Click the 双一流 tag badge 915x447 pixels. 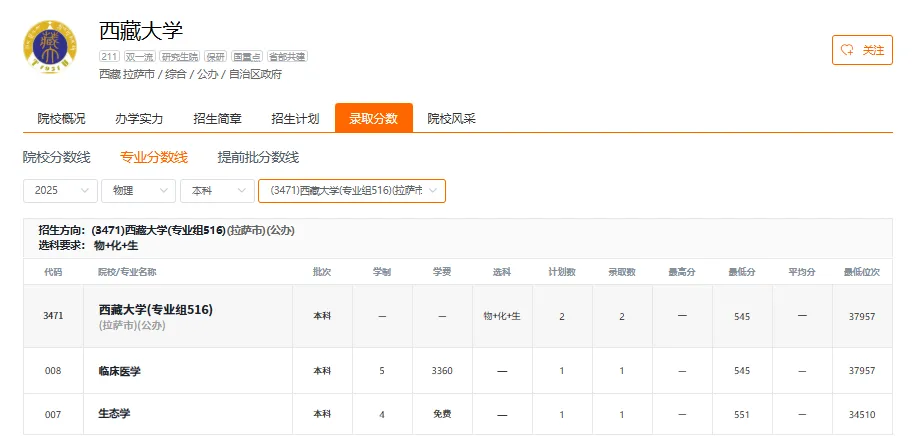pyautogui.click(x=139, y=57)
